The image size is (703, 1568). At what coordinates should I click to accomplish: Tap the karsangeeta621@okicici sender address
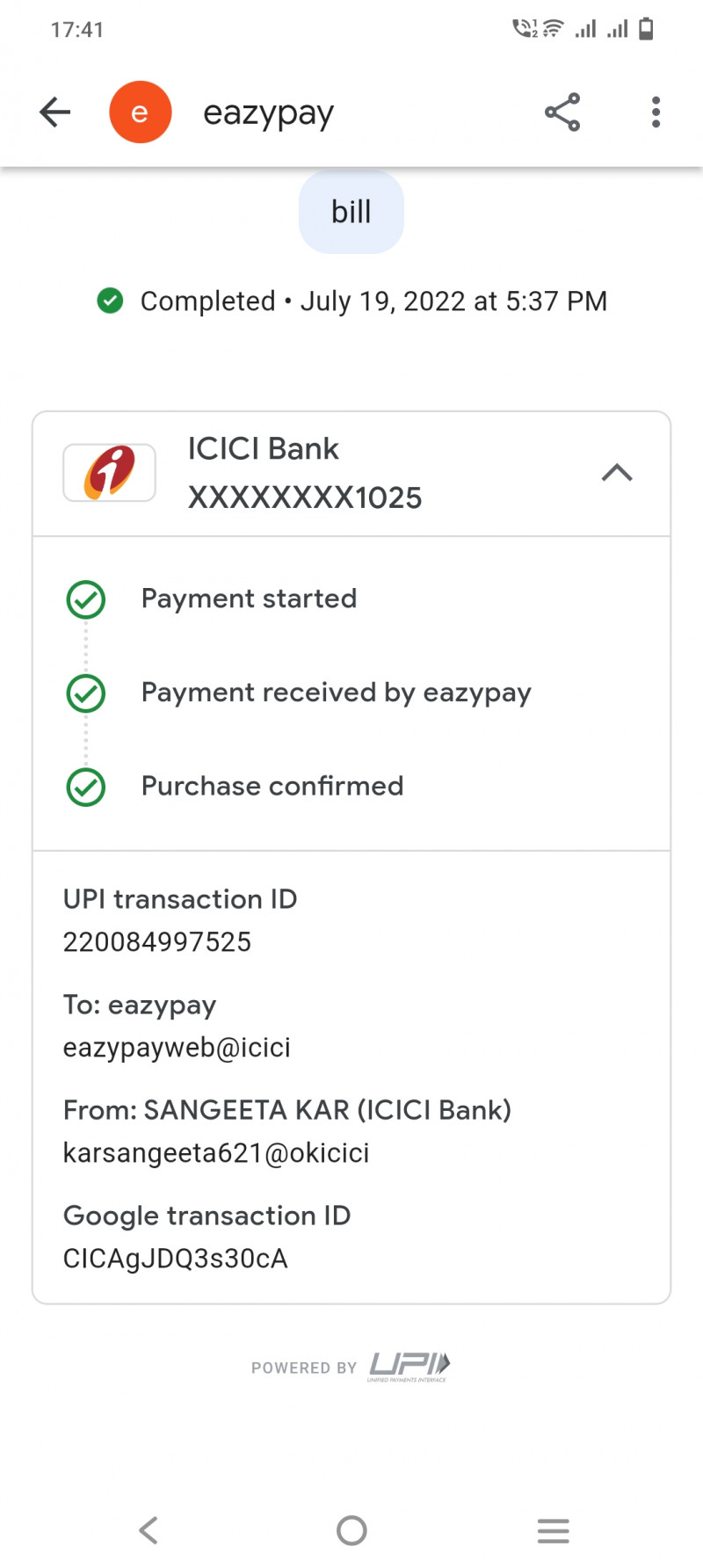(216, 1153)
